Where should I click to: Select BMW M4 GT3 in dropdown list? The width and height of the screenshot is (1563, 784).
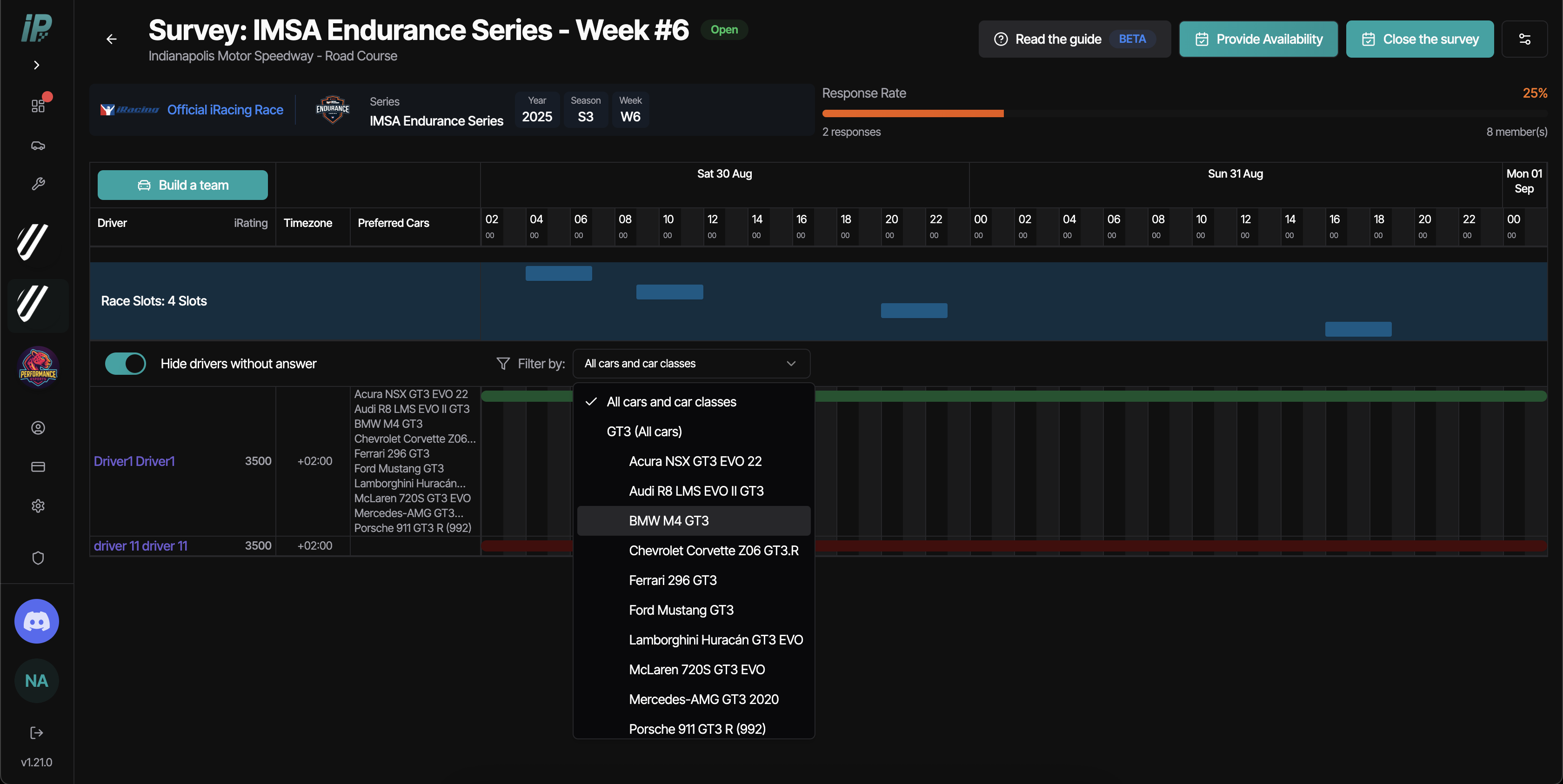pyautogui.click(x=694, y=520)
